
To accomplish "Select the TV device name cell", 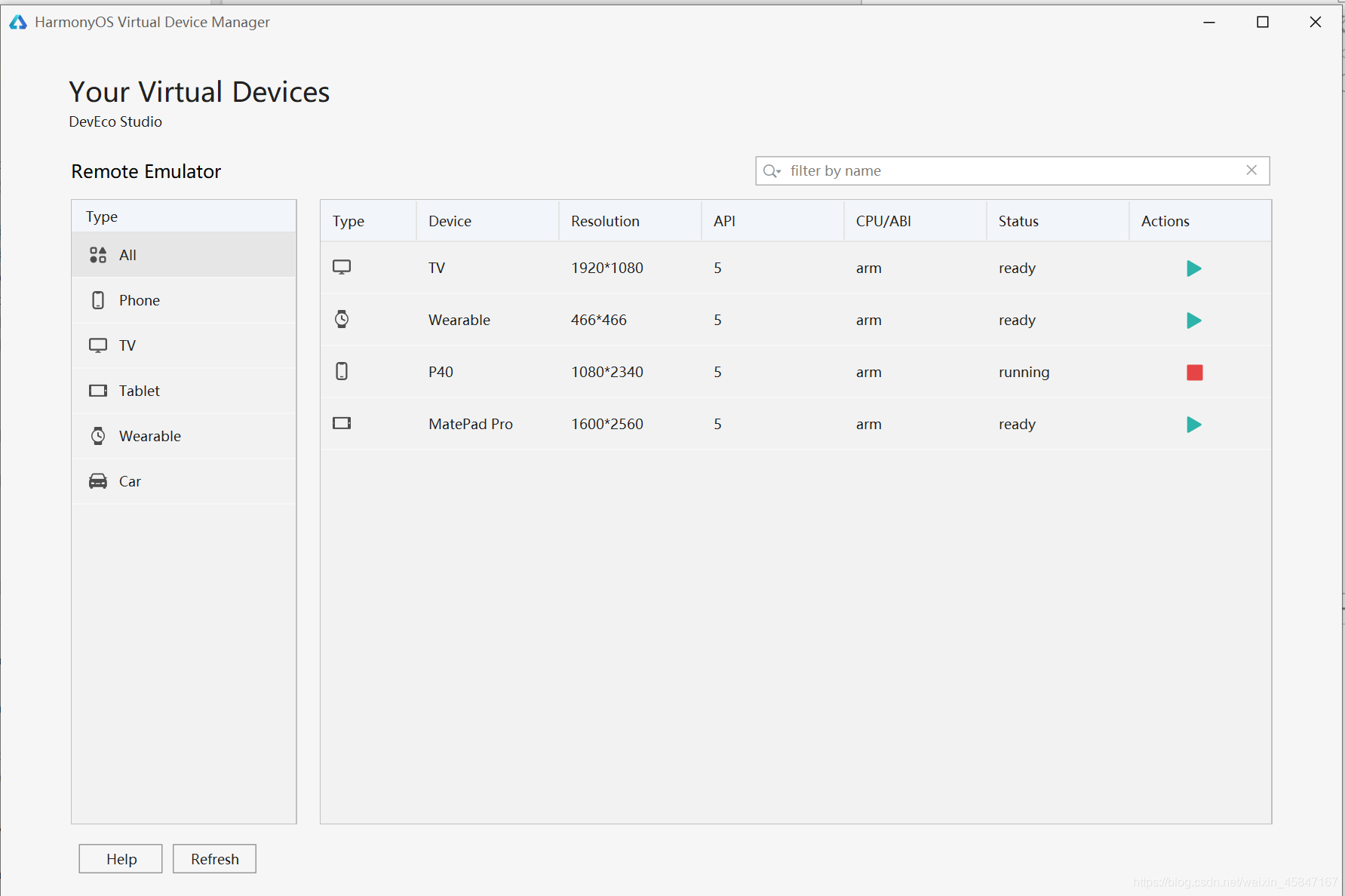I will point(437,268).
